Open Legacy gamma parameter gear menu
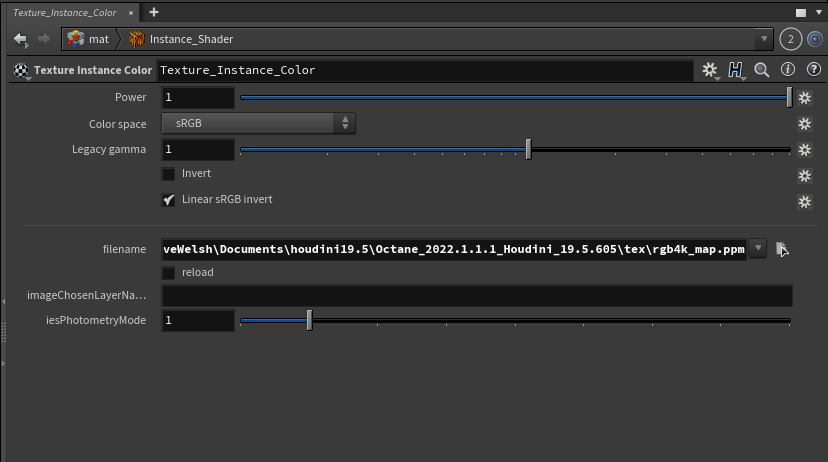 (x=804, y=150)
